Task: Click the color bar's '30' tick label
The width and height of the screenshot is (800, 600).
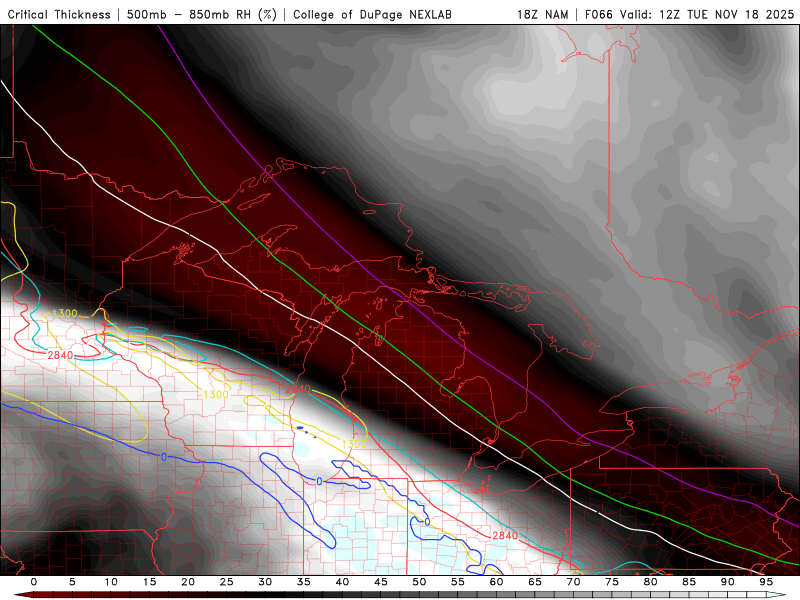Action: tap(265, 582)
